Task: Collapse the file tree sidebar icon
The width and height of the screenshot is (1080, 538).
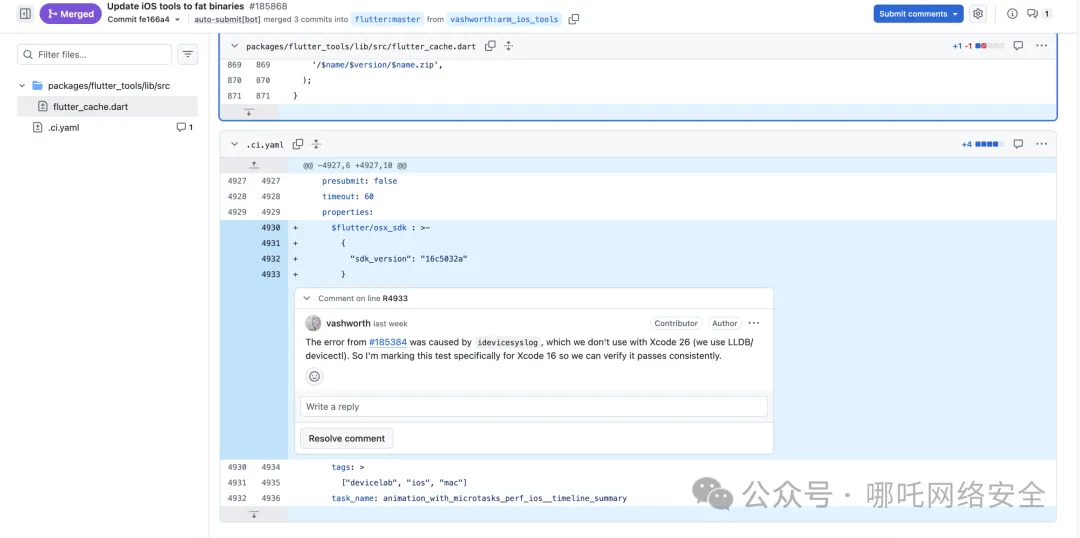Action: [x=25, y=13]
